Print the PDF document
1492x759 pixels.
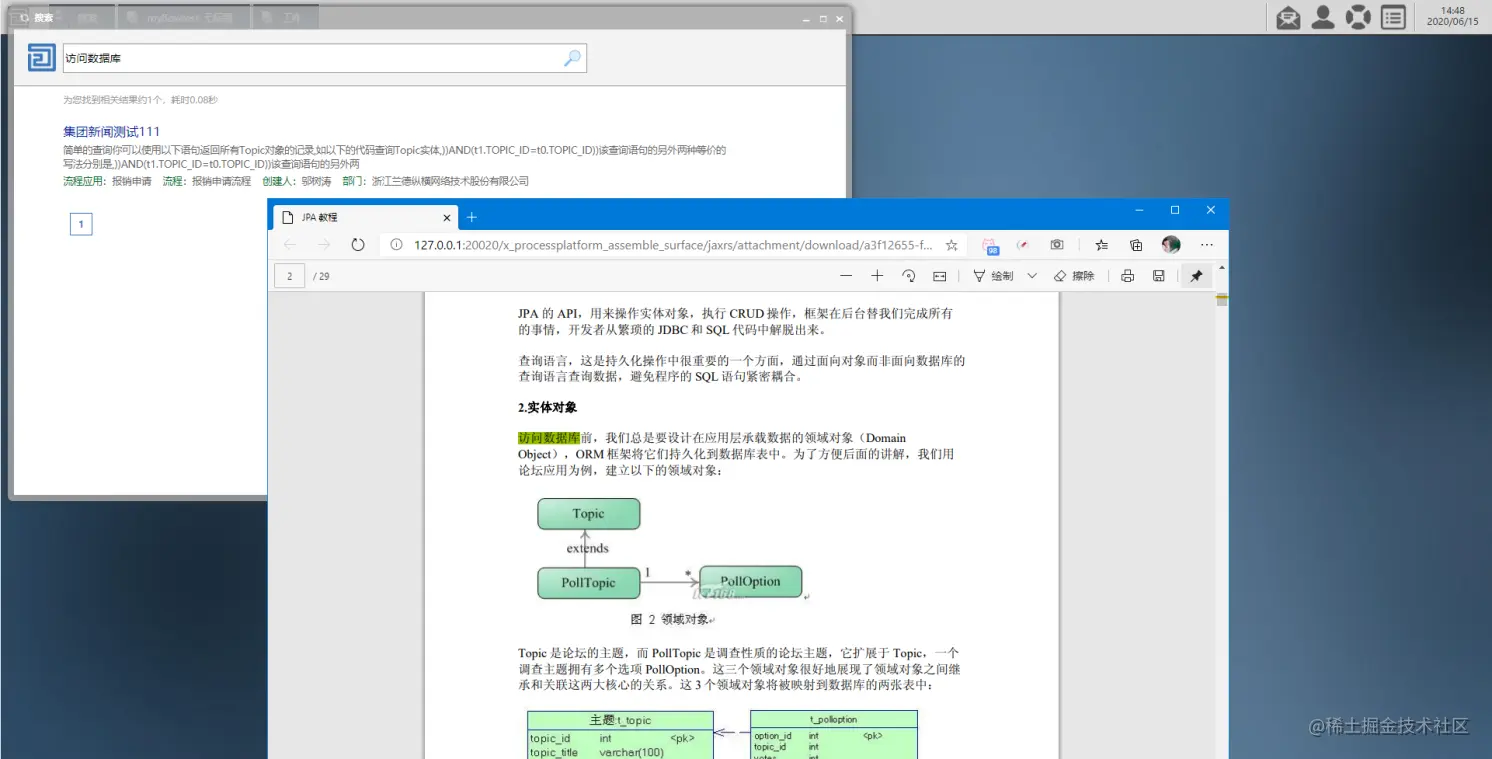1128,275
